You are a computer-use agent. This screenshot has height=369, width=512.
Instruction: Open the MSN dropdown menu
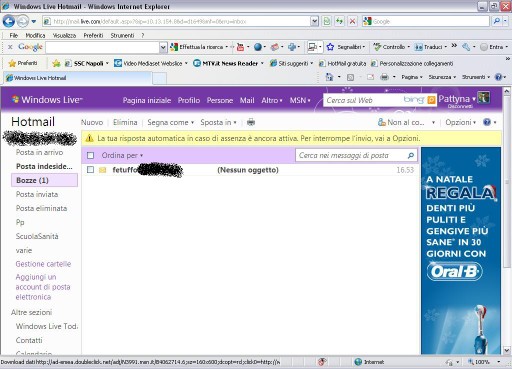pyautogui.click(x=300, y=100)
